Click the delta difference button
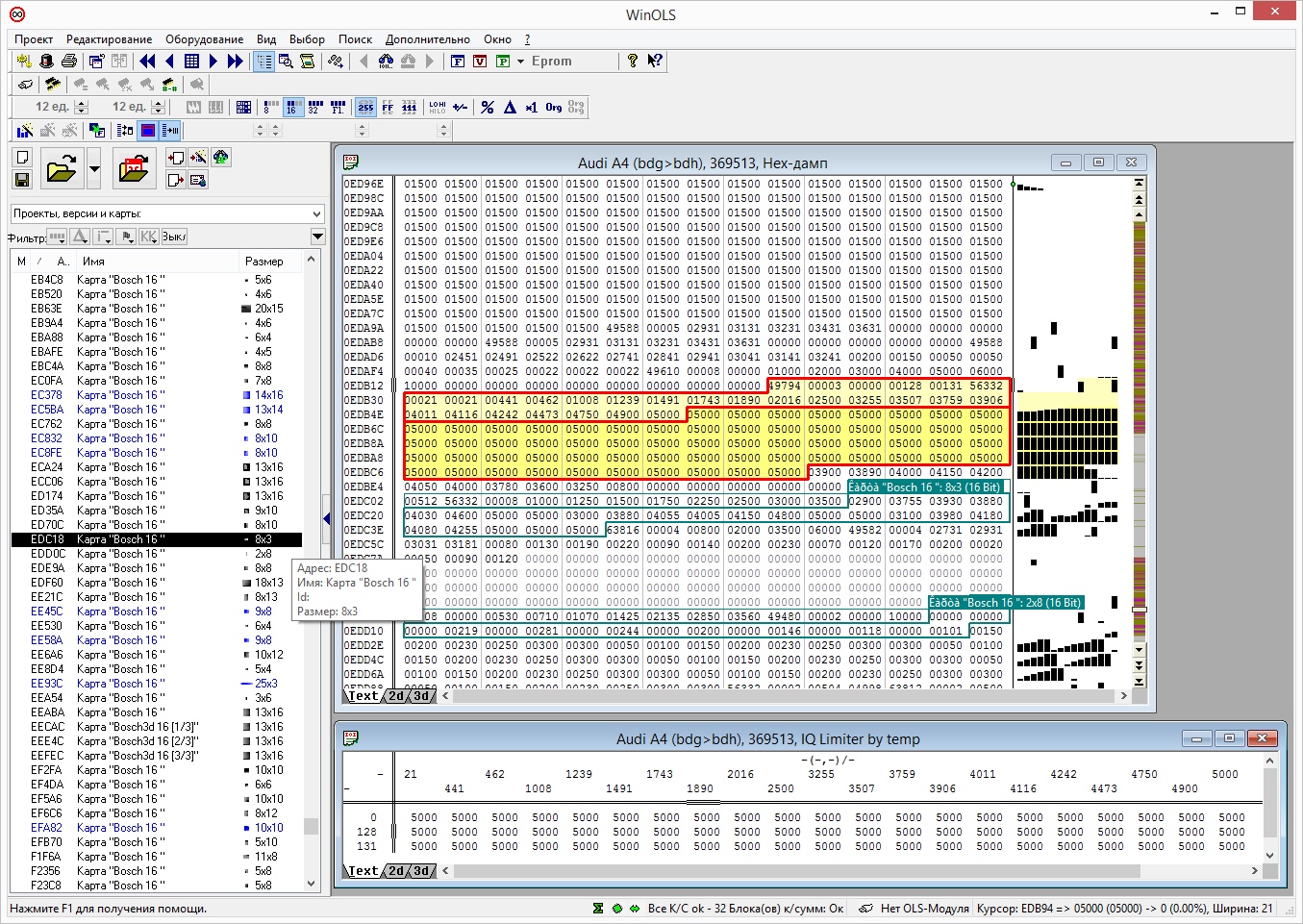The height and width of the screenshot is (924, 1303). click(510, 107)
